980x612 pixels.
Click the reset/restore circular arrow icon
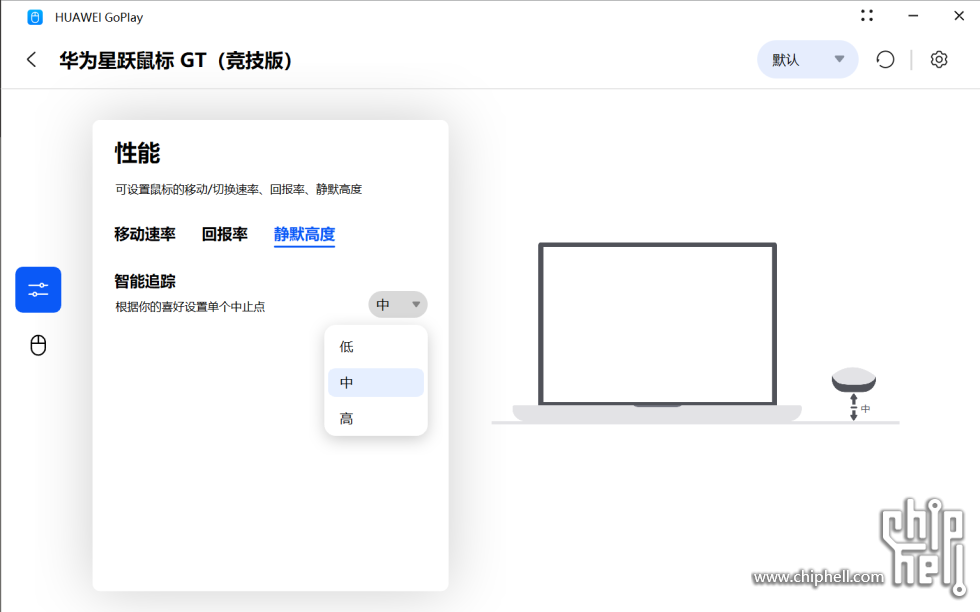tap(885, 60)
